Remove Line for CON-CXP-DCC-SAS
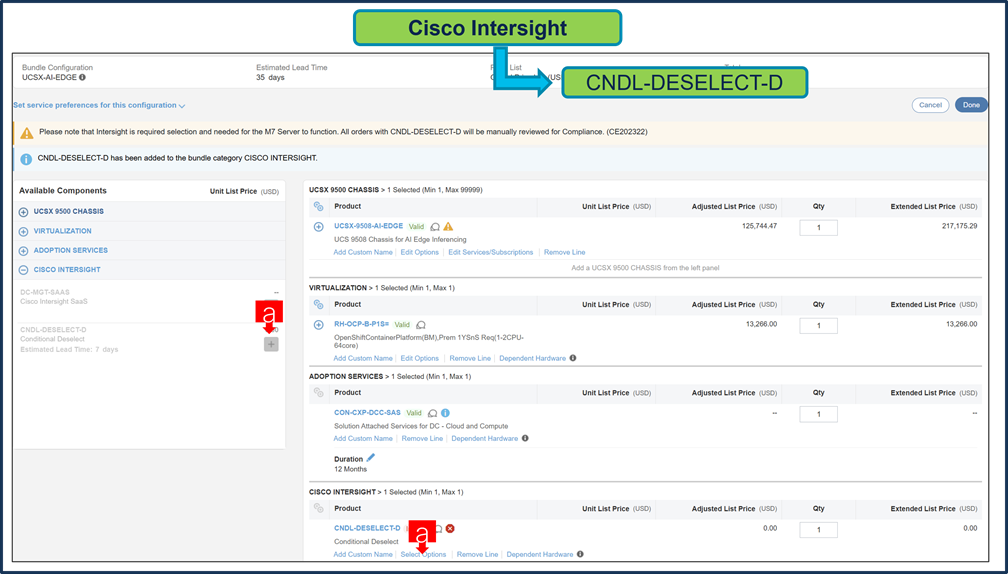The image size is (1008, 574). coord(422,439)
